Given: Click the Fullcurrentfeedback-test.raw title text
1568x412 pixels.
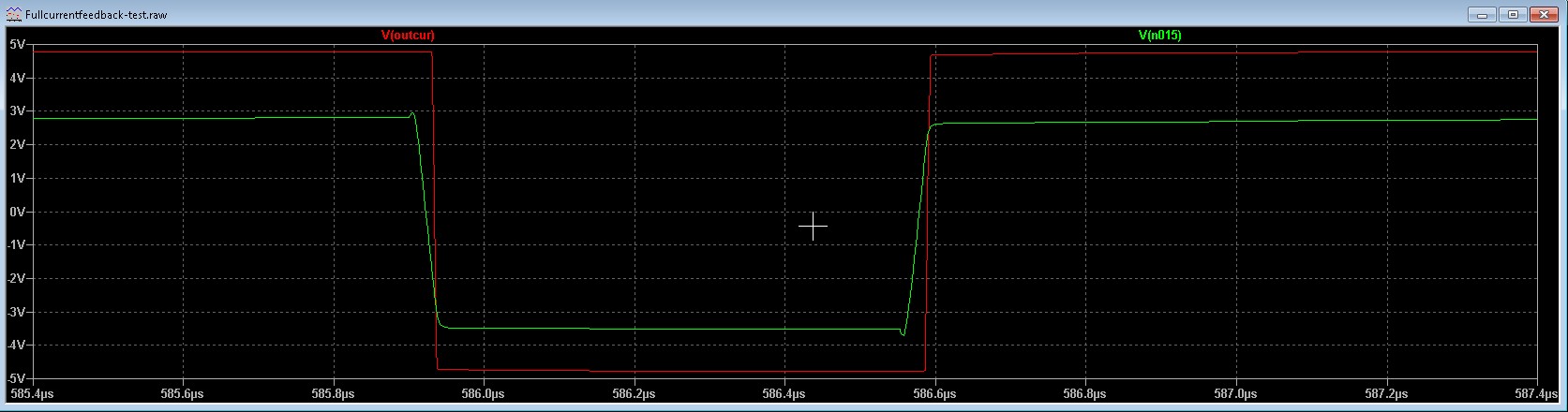Looking at the screenshot, I should (97, 16).
